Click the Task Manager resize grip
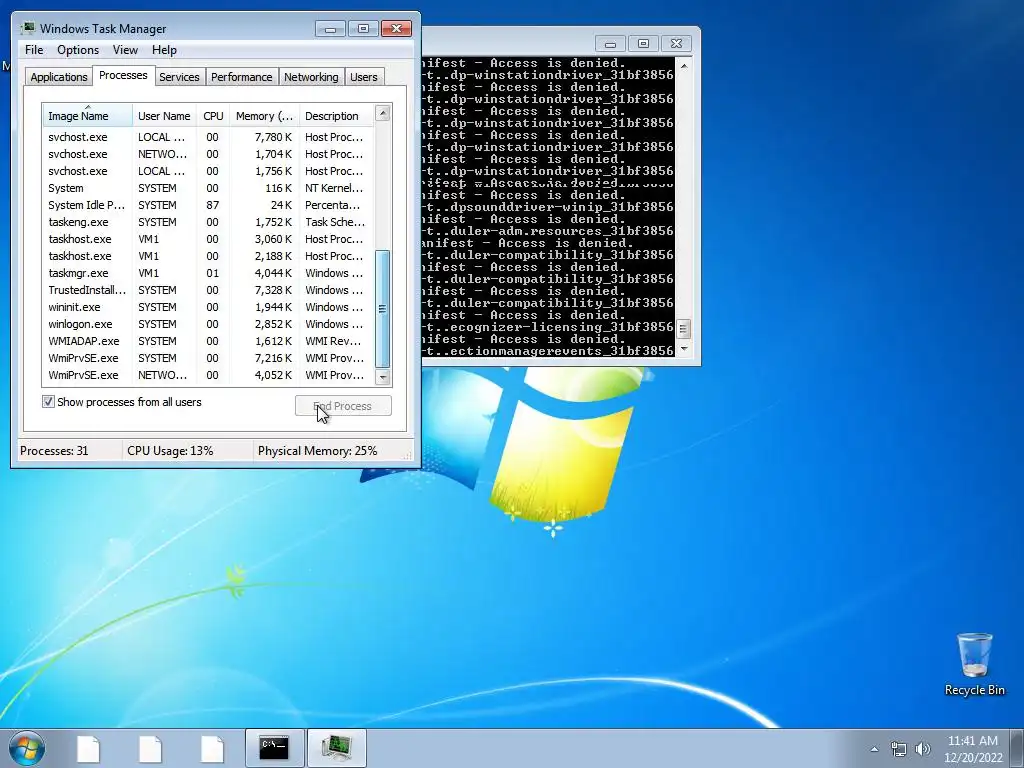Image resolution: width=1024 pixels, height=768 pixels. (409, 456)
